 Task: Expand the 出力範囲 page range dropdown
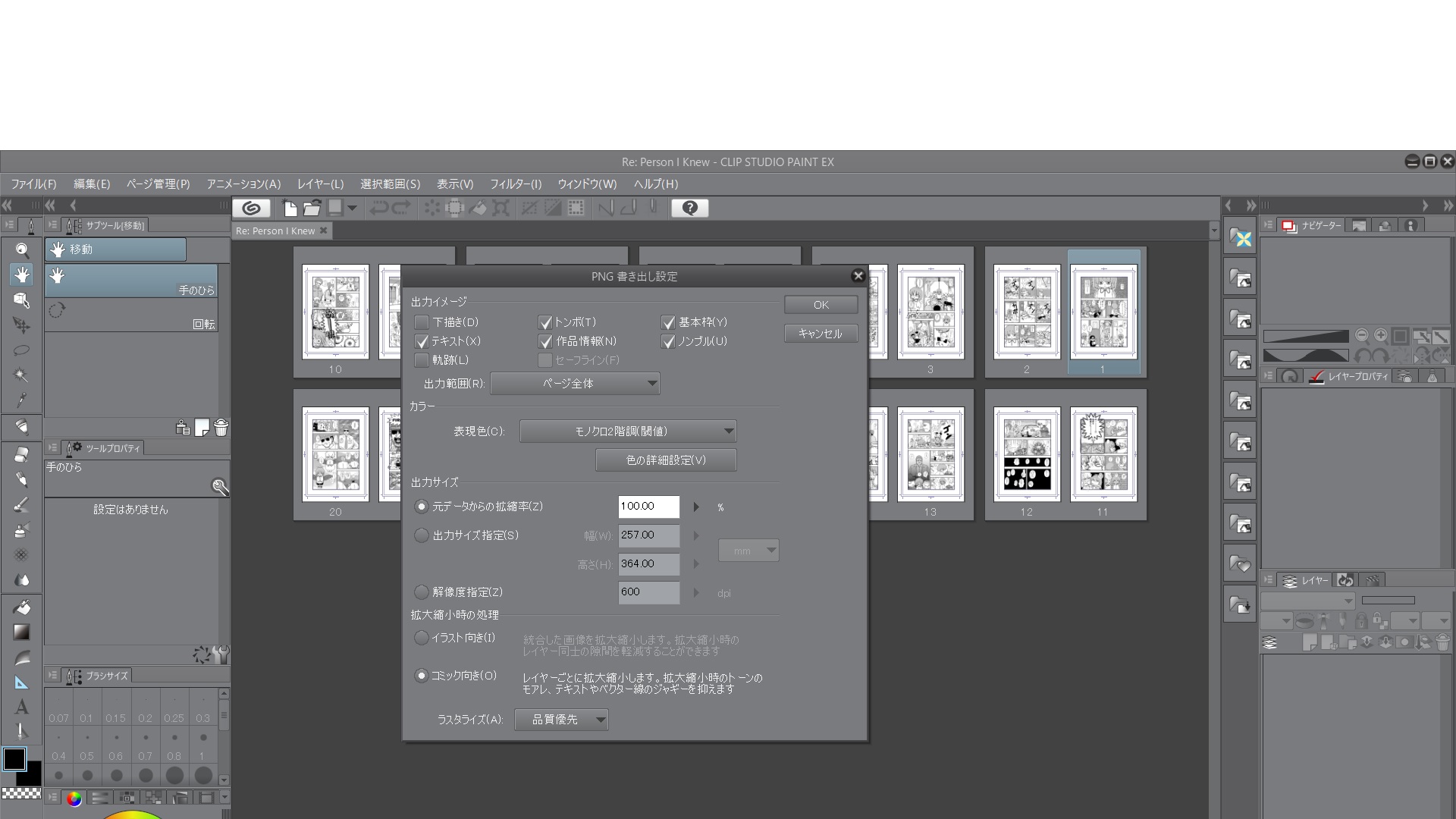pyautogui.click(x=575, y=384)
